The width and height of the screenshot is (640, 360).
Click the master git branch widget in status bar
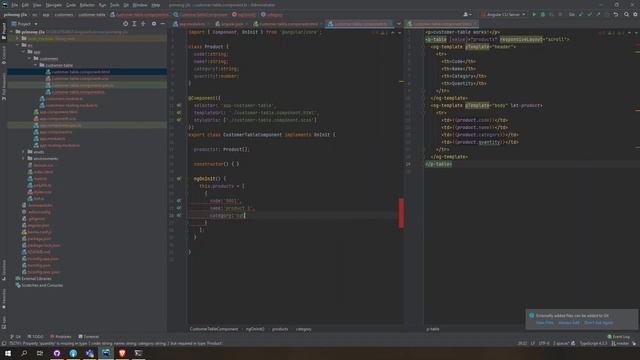tap(620, 344)
